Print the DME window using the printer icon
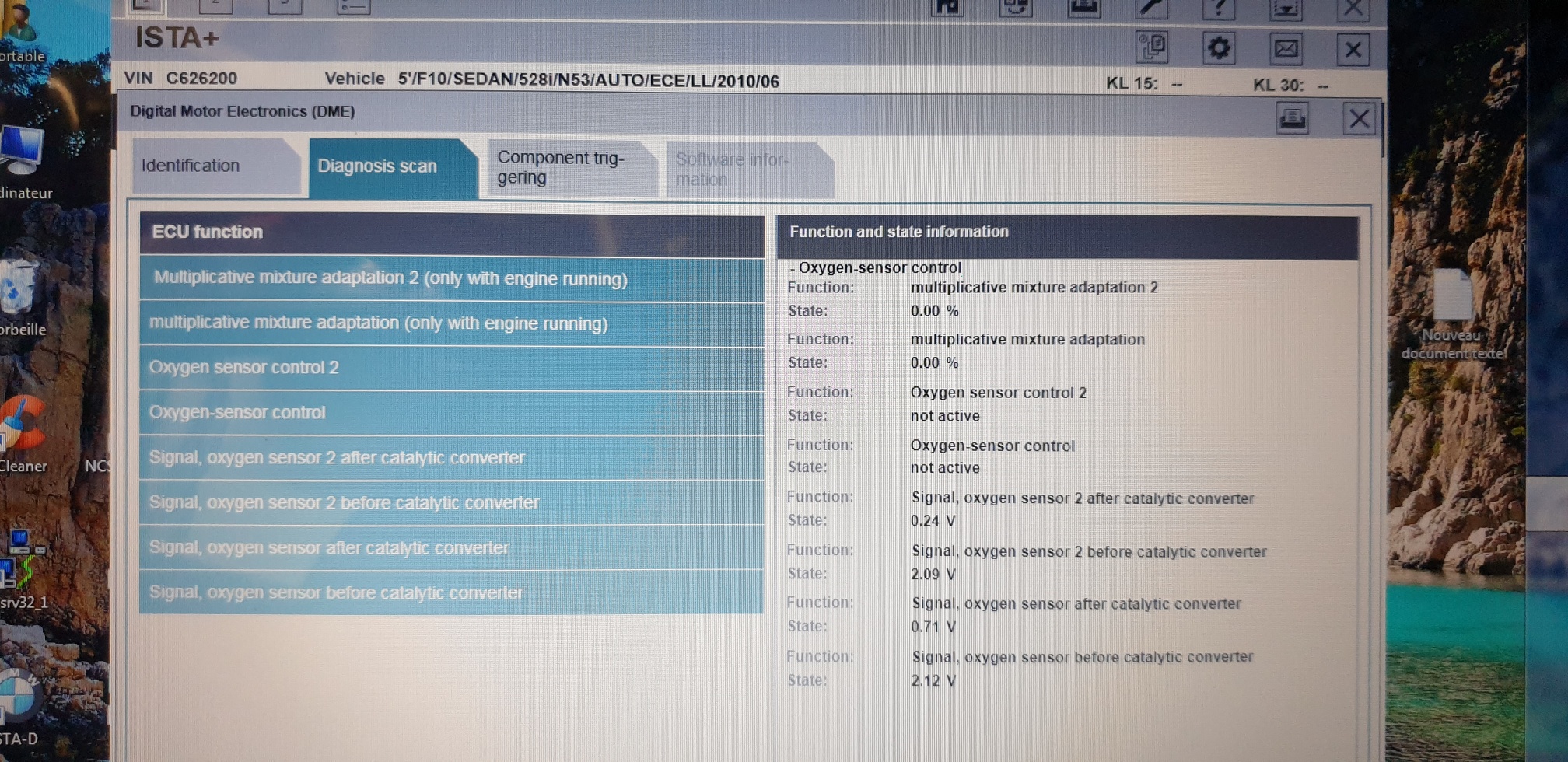This screenshot has width=1568, height=762. [x=1292, y=118]
